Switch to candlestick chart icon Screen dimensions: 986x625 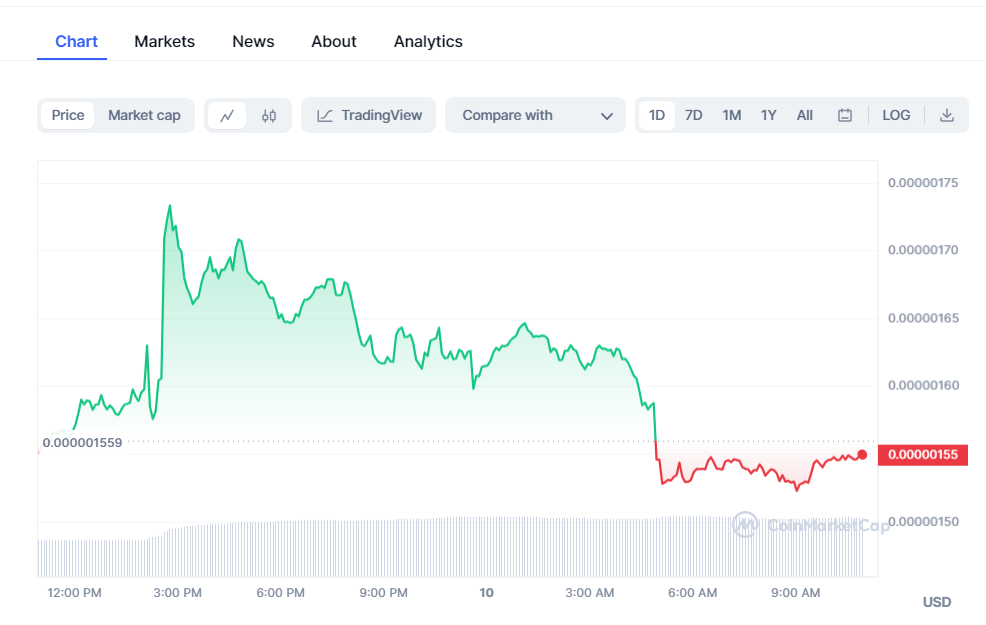pos(268,116)
